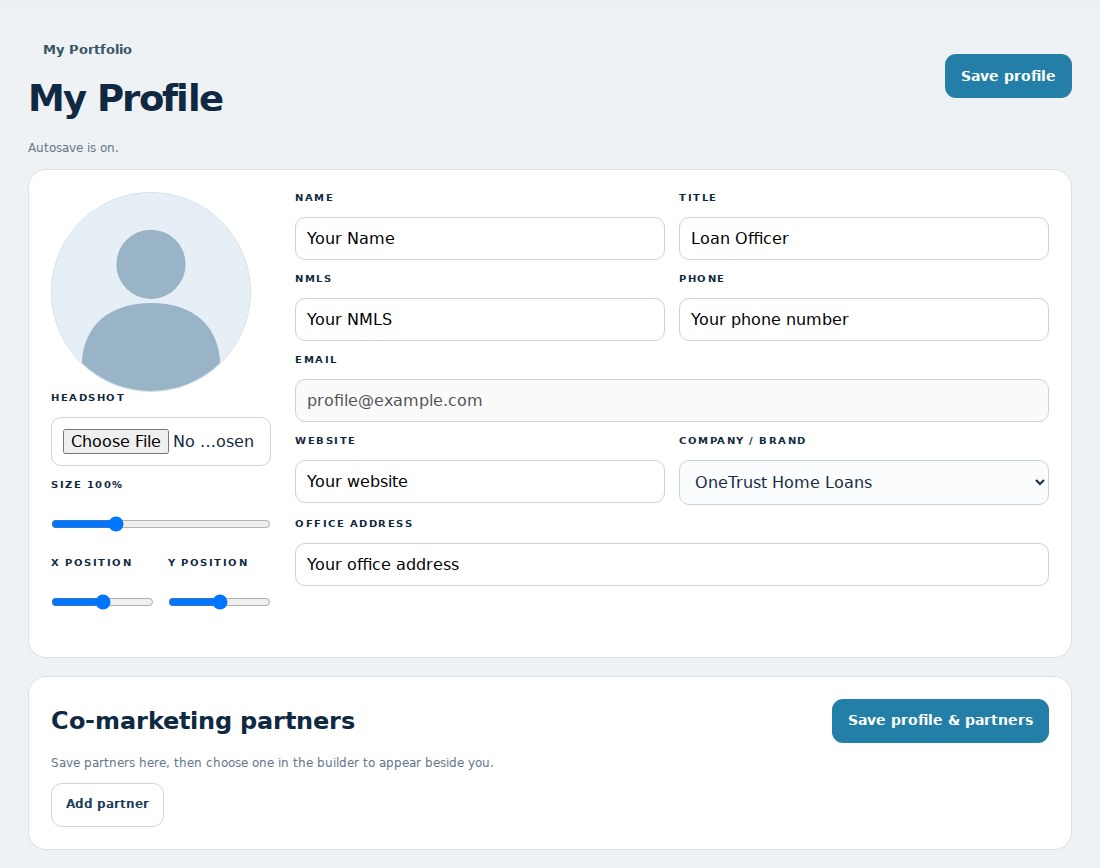This screenshot has height=868, width=1100.
Task: Click the placeholder avatar headshot image
Action: coord(151,291)
